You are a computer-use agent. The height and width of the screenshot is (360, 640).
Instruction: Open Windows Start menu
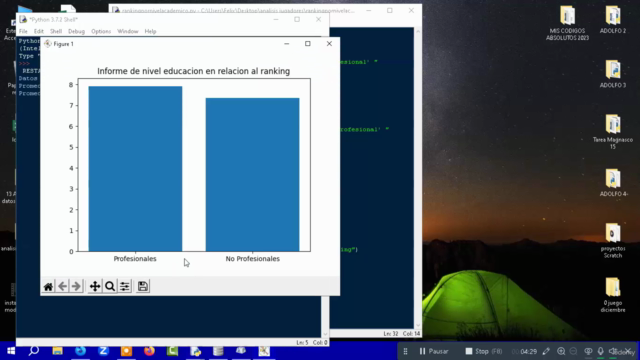click(x=11, y=351)
